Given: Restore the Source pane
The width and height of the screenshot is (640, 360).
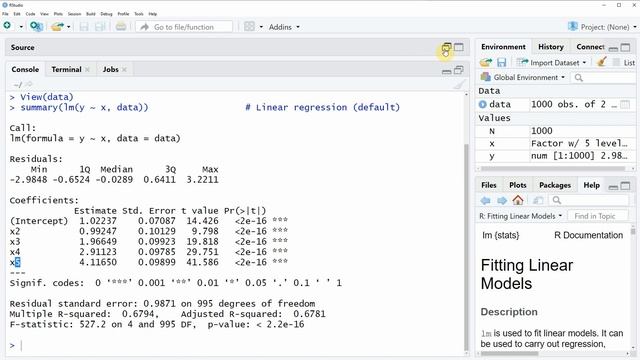Looking at the screenshot, I should pyautogui.click(x=447, y=47).
